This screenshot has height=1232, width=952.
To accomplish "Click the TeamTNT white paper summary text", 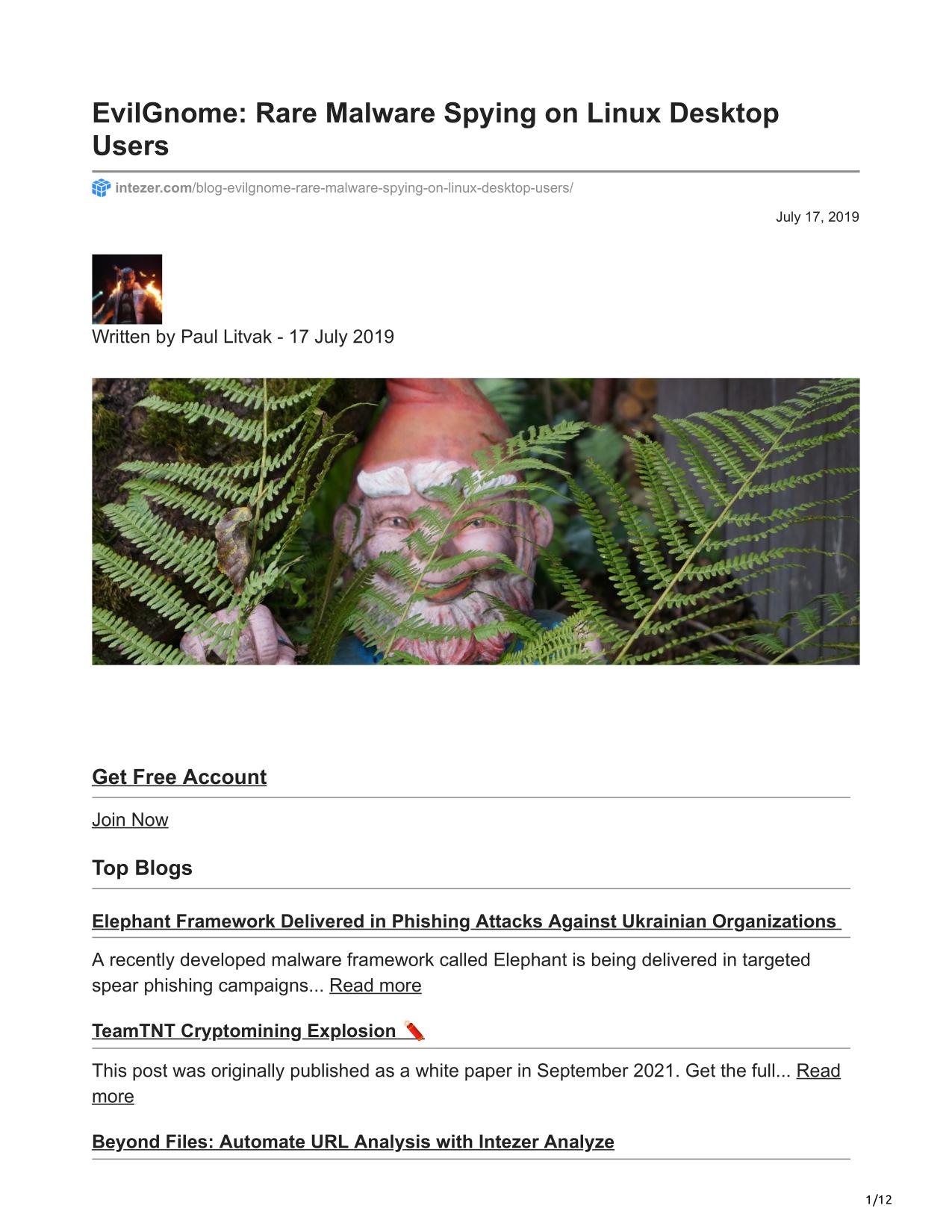I will coord(441,1071).
